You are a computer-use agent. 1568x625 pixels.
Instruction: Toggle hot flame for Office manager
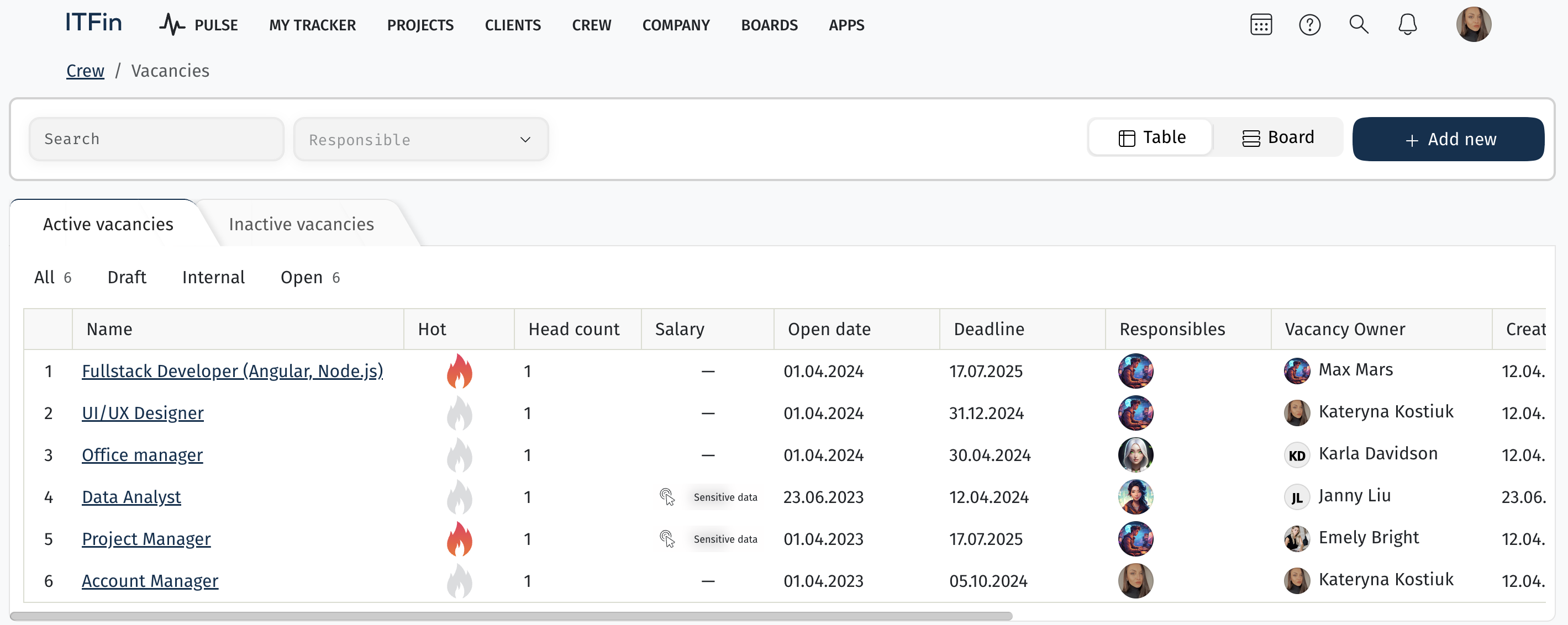(x=460, y=455)
